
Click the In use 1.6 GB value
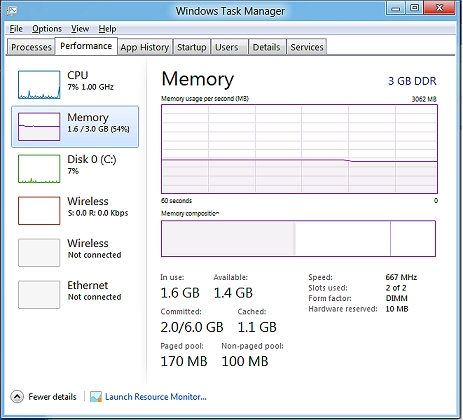point(180,293)
